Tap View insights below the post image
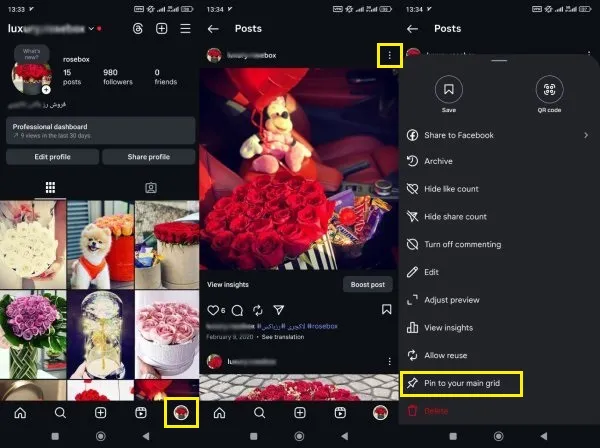The width and height of the screenshot is (600, 448). coord(228,285)
